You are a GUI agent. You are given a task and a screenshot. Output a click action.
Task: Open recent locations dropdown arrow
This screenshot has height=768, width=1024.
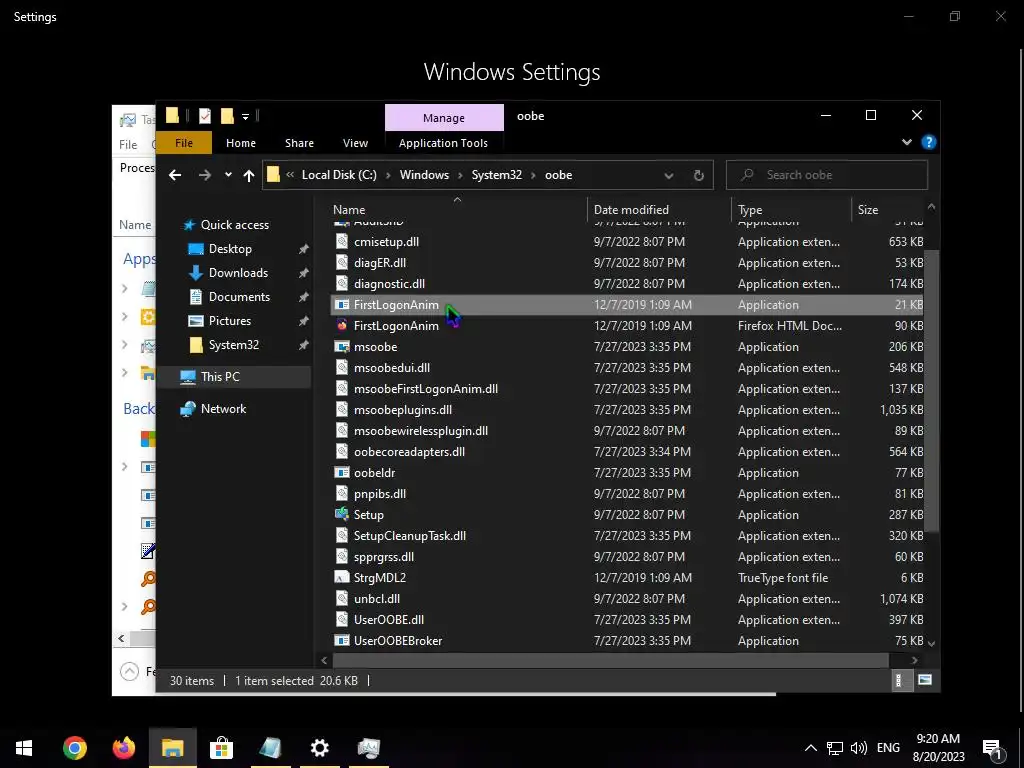[x=228, y=174]
